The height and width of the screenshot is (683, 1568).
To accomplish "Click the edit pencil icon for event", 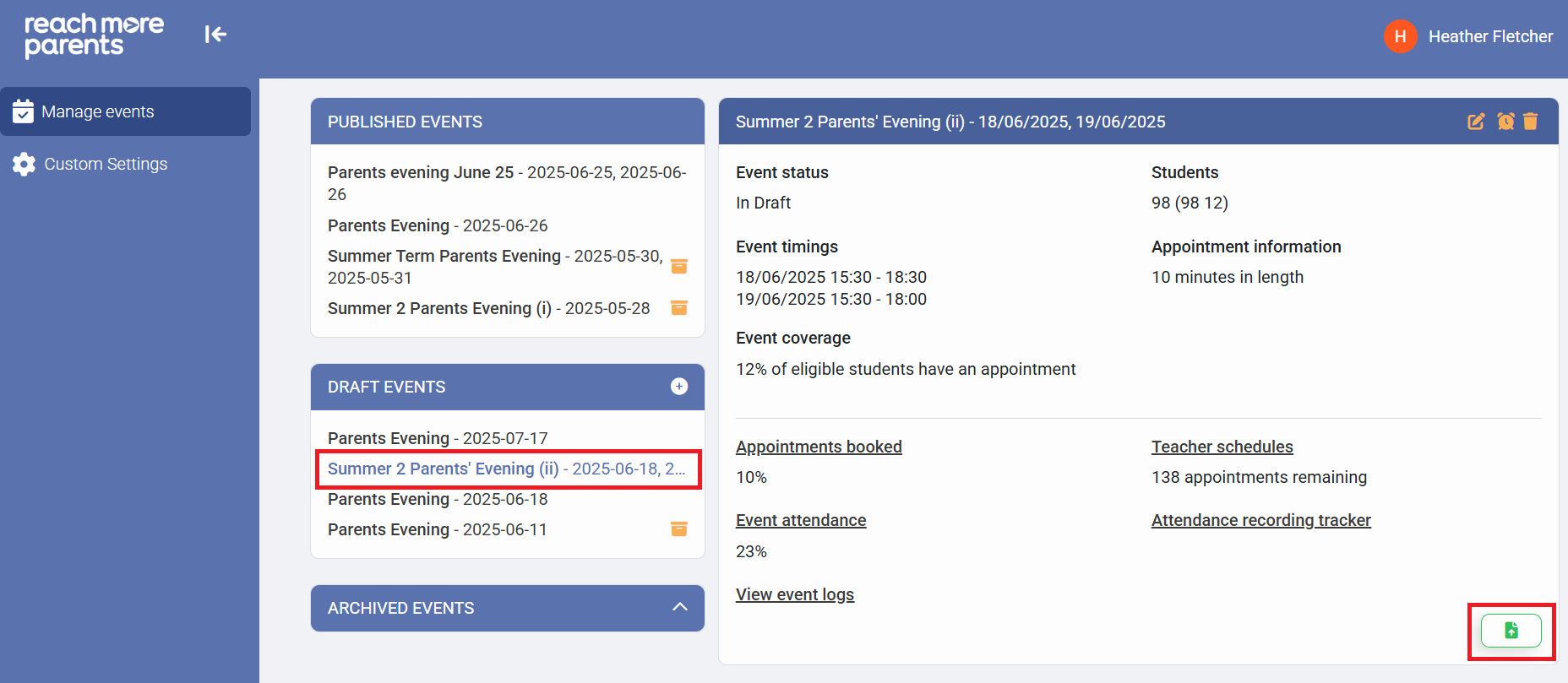I will pos(1476,122).
